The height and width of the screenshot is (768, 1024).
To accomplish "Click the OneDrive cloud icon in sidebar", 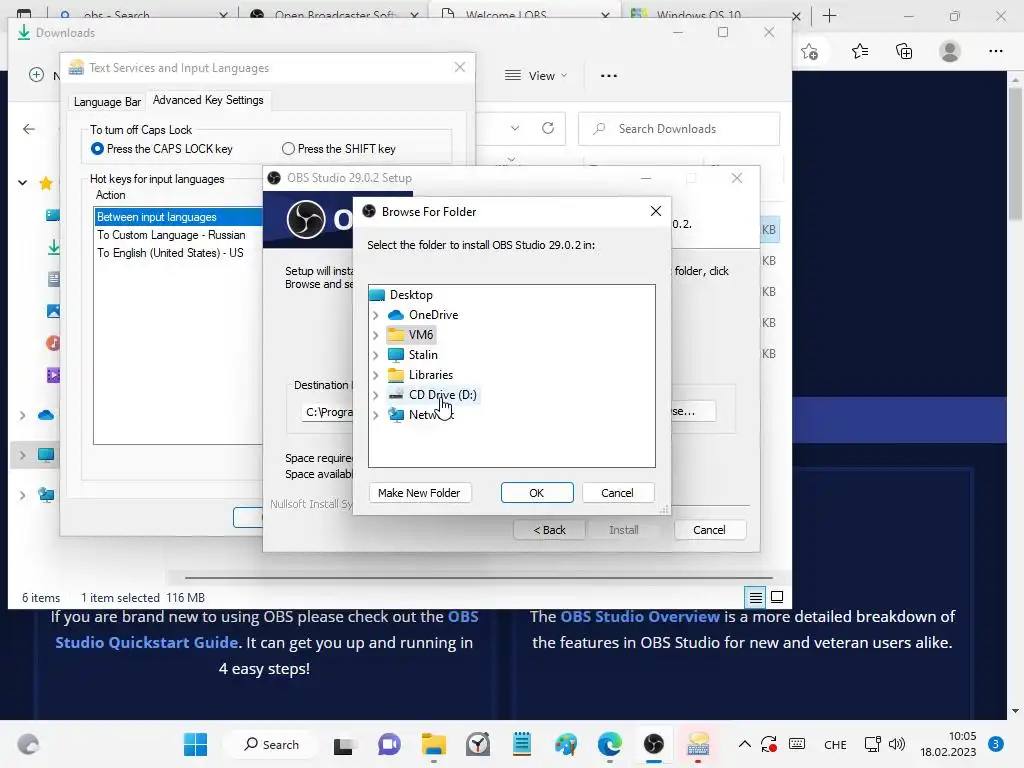I will coord(46,415).
